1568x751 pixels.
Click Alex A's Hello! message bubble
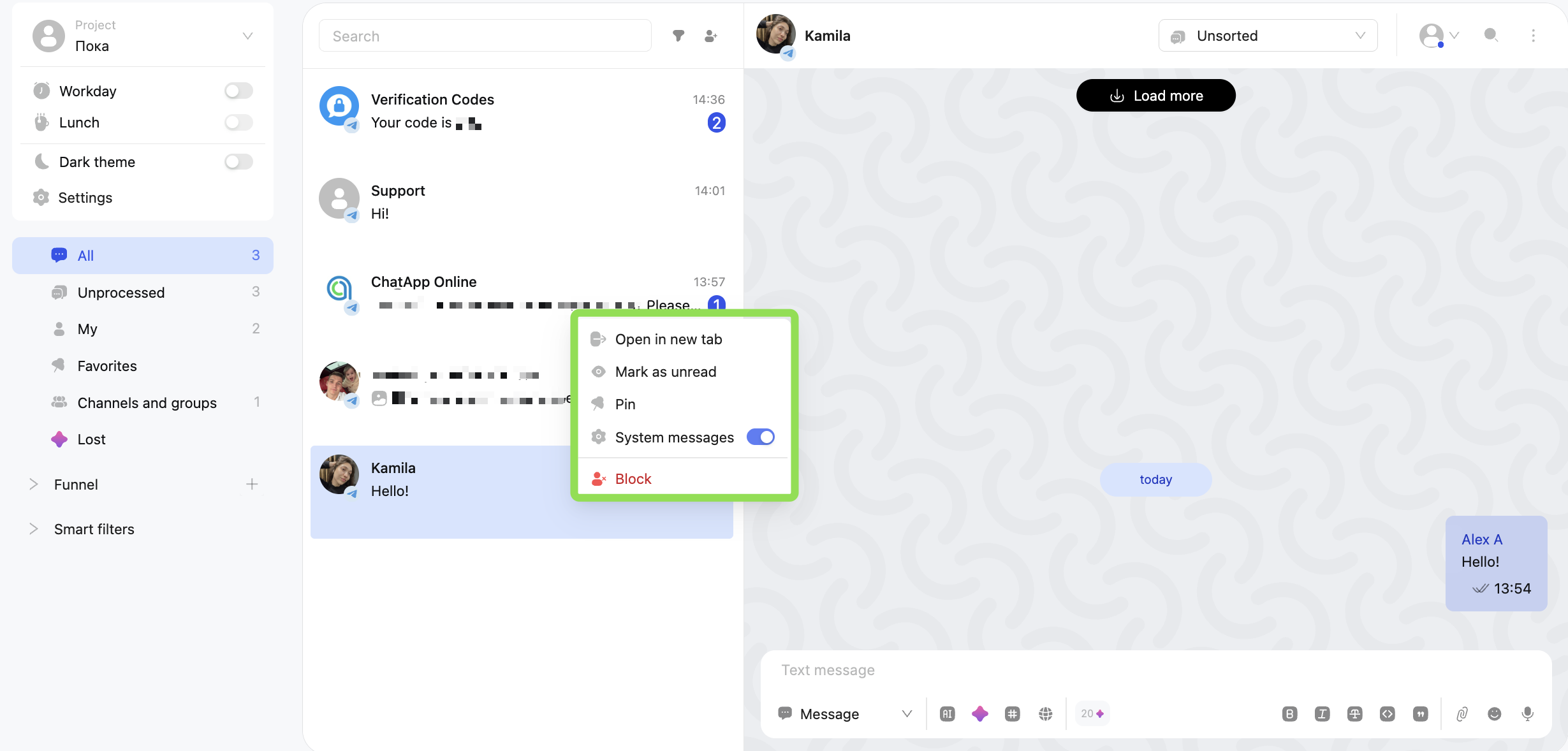pos(1496,564)
